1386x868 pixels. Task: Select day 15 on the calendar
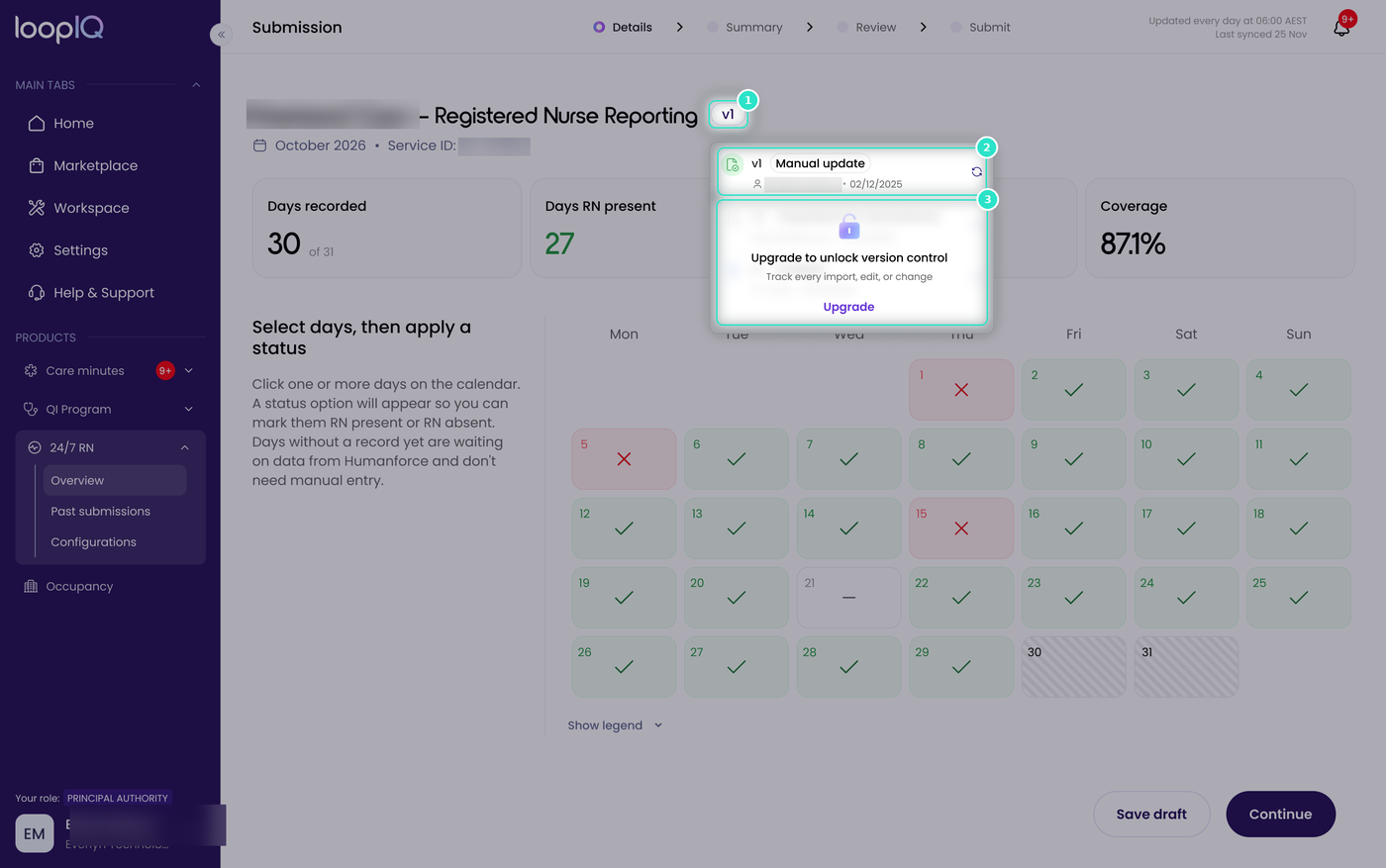pyautogui.click(x=961, y=529)
